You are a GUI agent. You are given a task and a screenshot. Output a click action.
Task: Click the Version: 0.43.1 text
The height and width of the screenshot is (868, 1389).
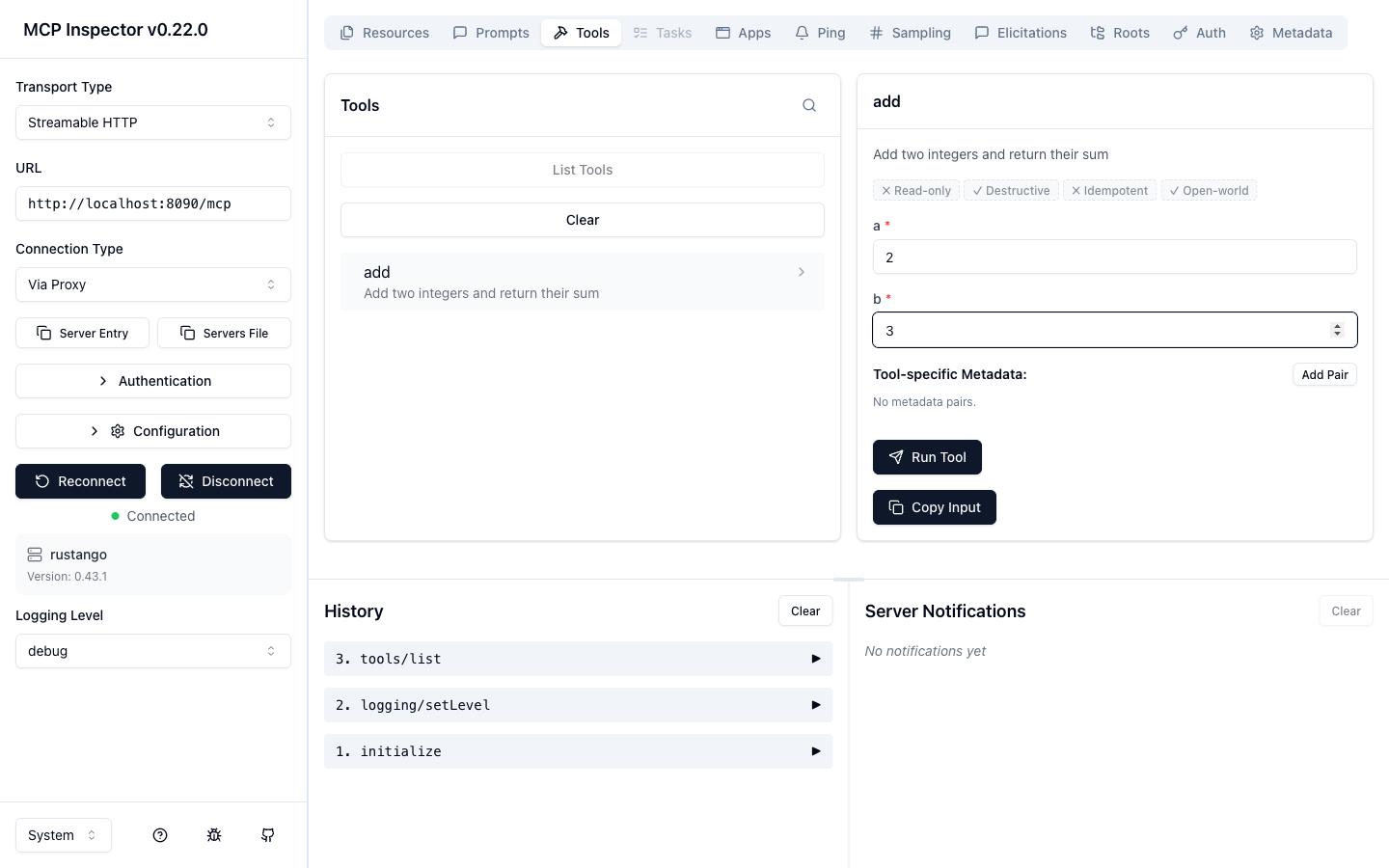[x=68, y=577]
